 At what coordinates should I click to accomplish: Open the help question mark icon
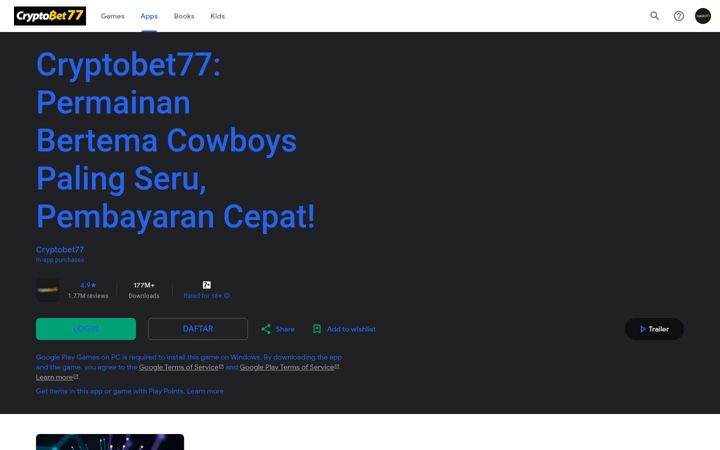click(679, 16)
